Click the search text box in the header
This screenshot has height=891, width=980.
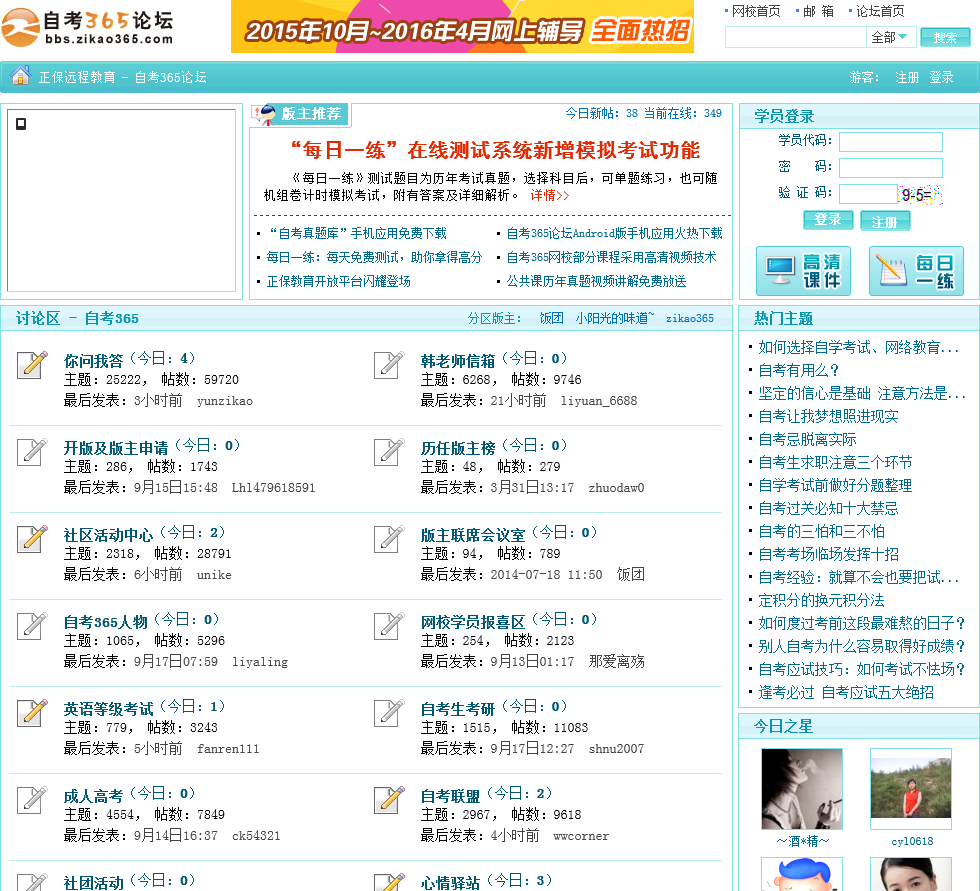click(x=796, y=37)
